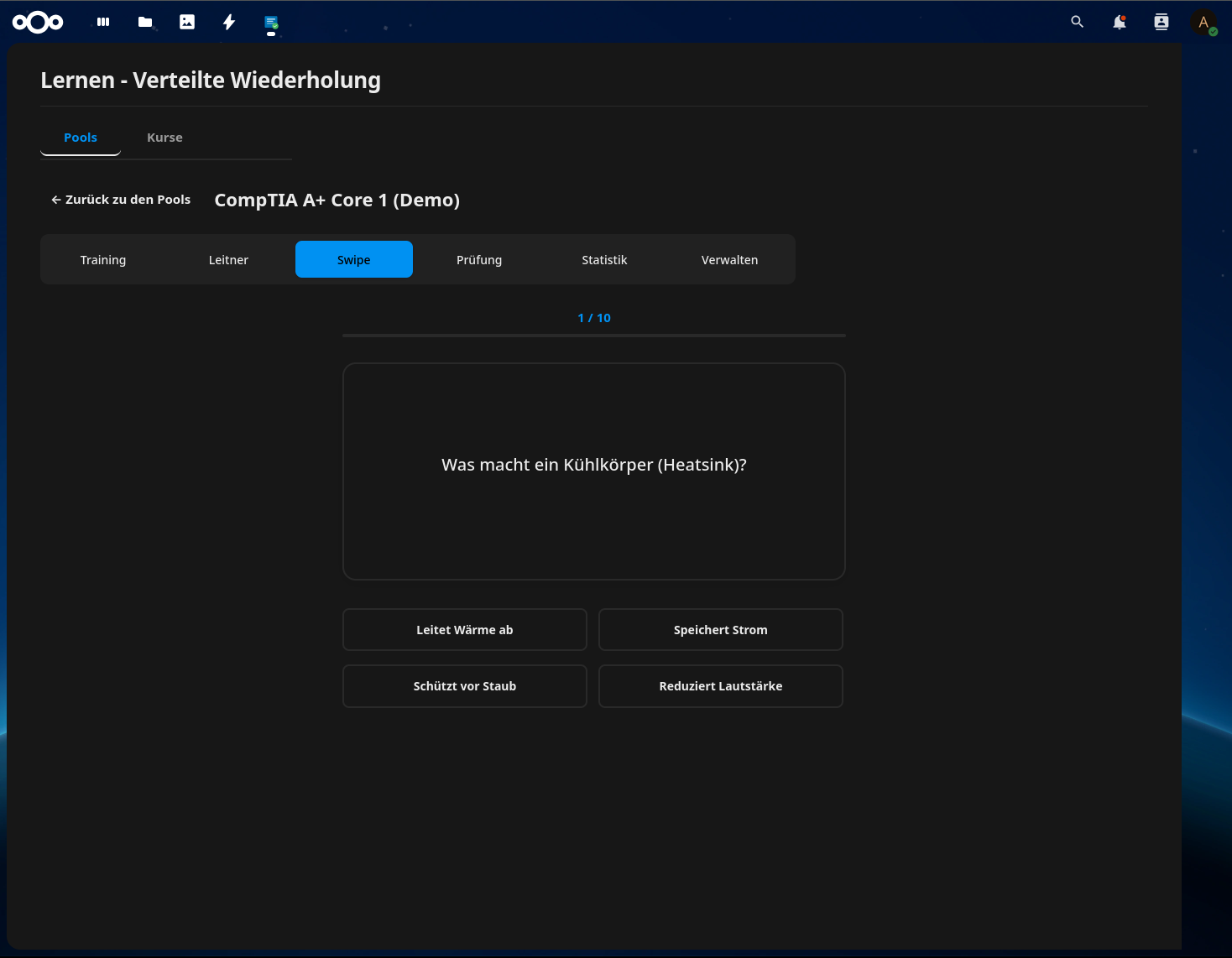Select the learning flashcards app icon
The width and height of the screenshot is (1232, 958).
(270, 22)
